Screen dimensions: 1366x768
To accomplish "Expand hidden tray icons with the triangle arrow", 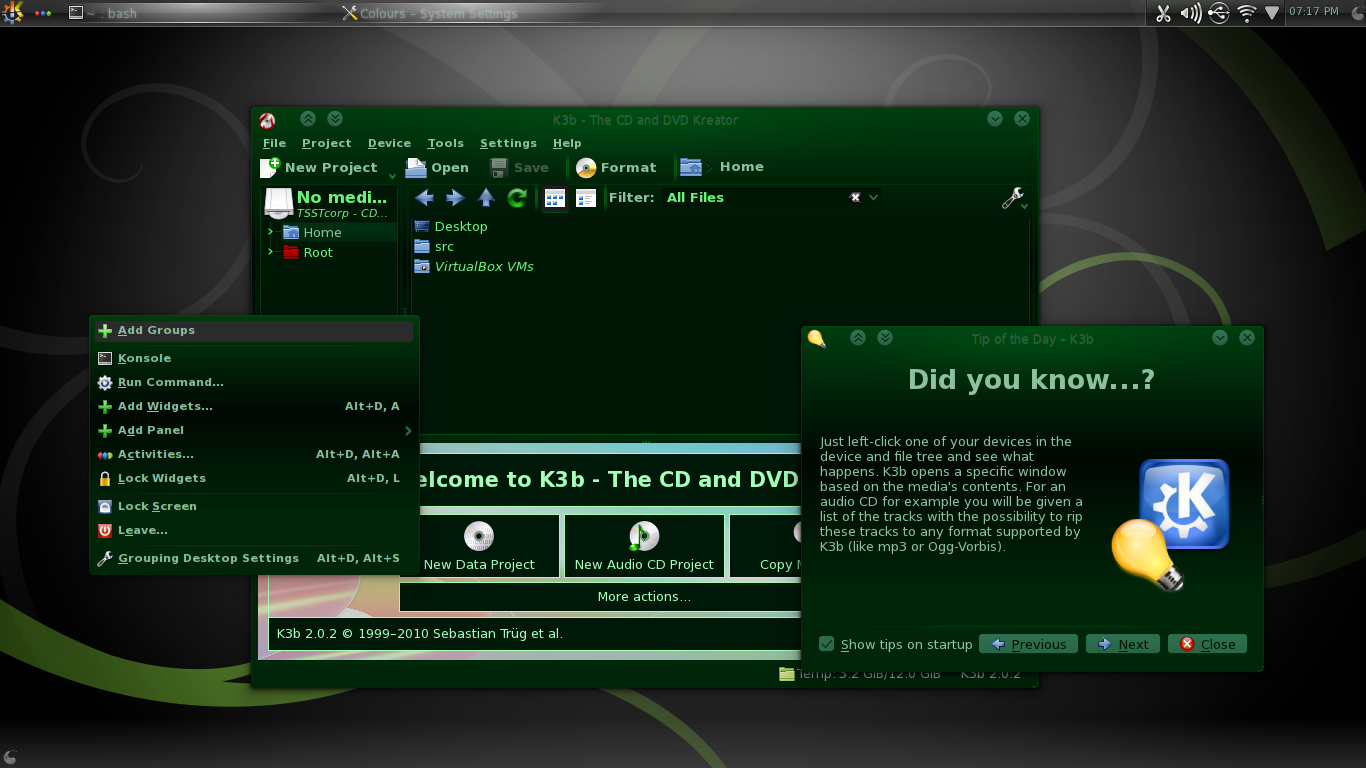I will click(x=1272, y=13).
